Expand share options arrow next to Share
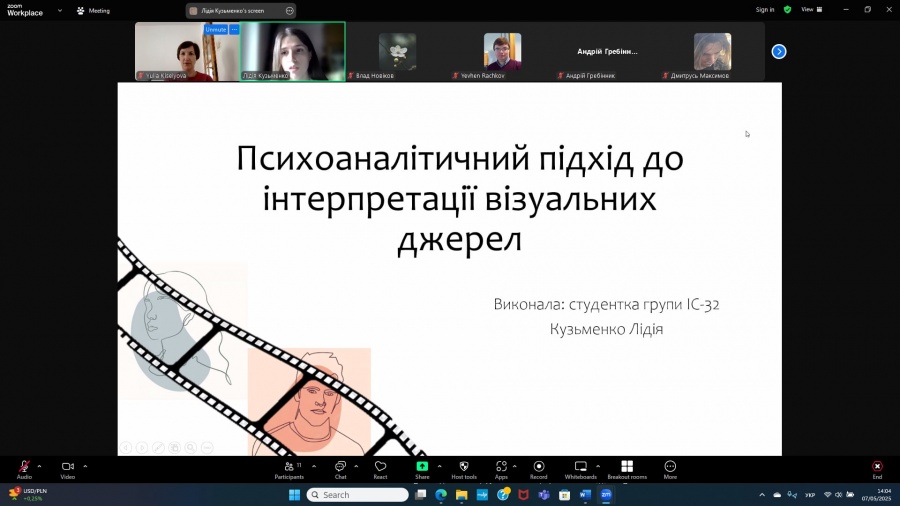 coord(440,466)
